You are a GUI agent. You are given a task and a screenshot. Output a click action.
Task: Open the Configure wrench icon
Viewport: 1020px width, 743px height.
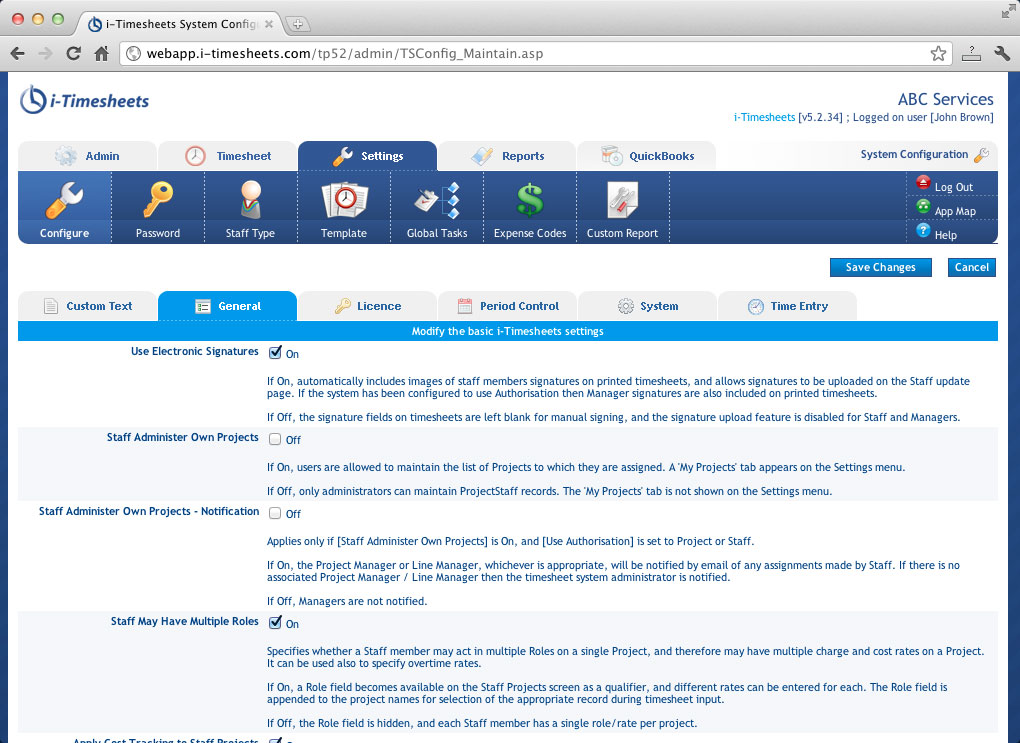(x=64, y=200)
